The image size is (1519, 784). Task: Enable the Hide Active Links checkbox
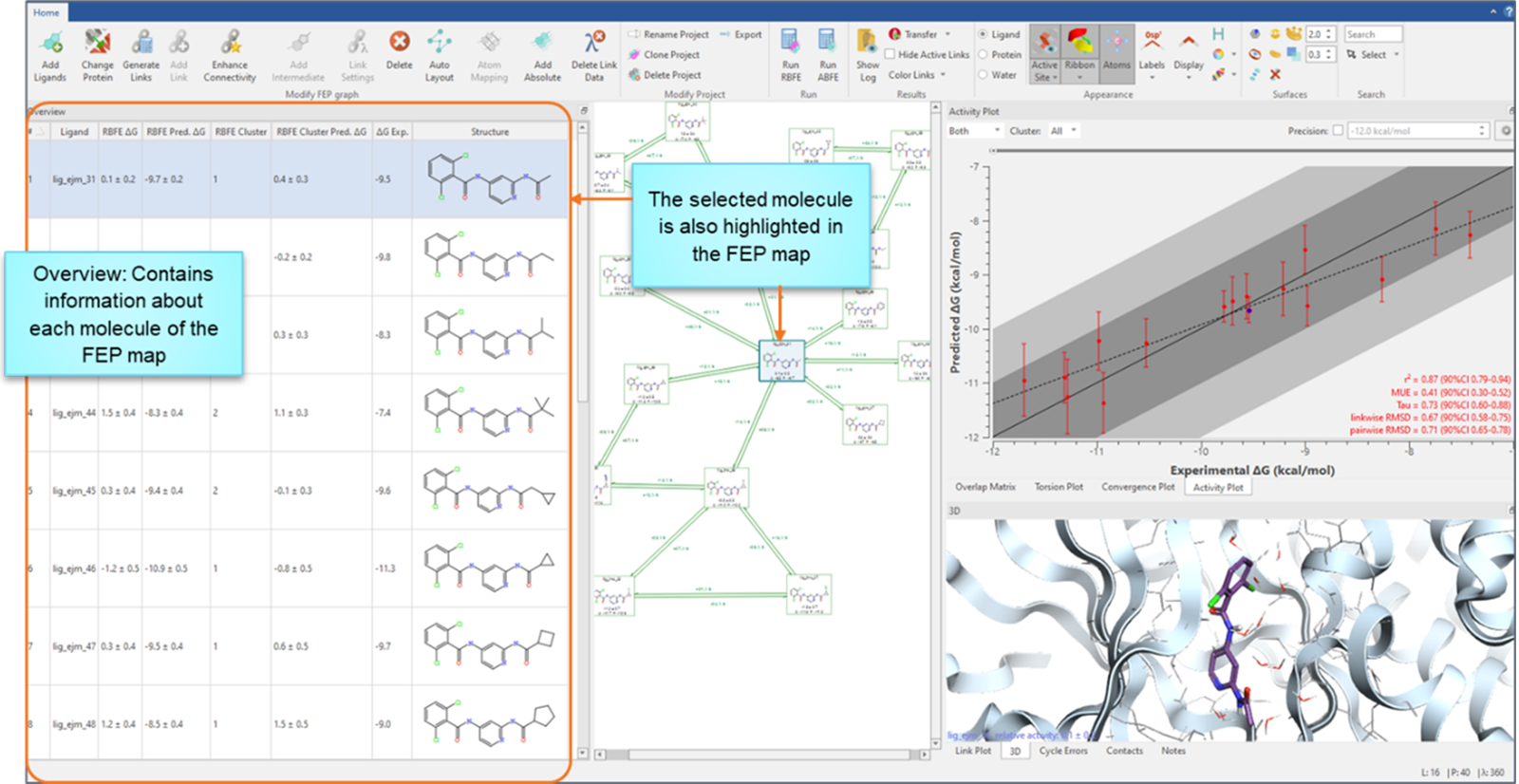coord(891,55)
